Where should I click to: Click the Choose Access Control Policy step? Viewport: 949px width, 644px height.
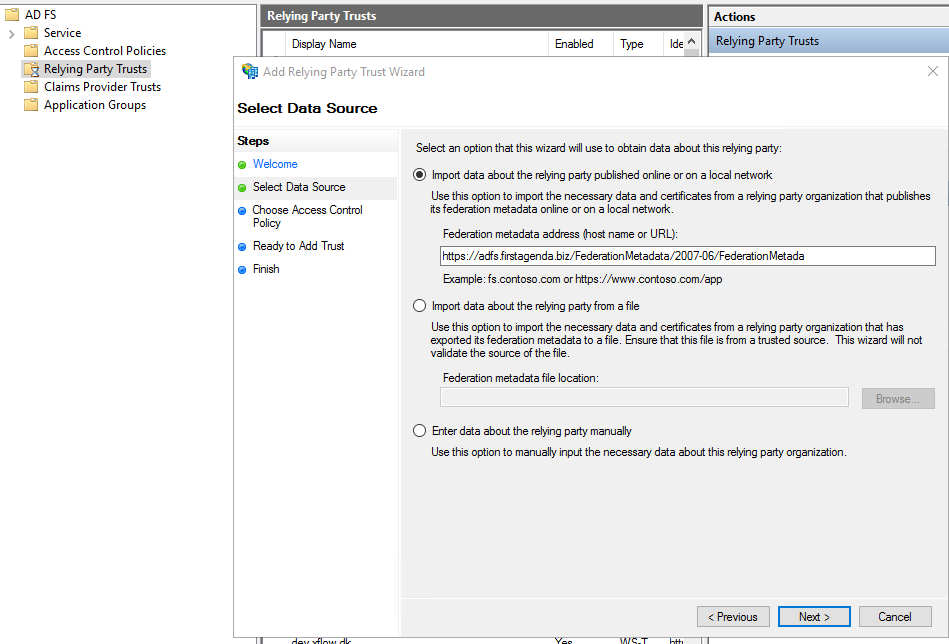(x=307, y=216)
